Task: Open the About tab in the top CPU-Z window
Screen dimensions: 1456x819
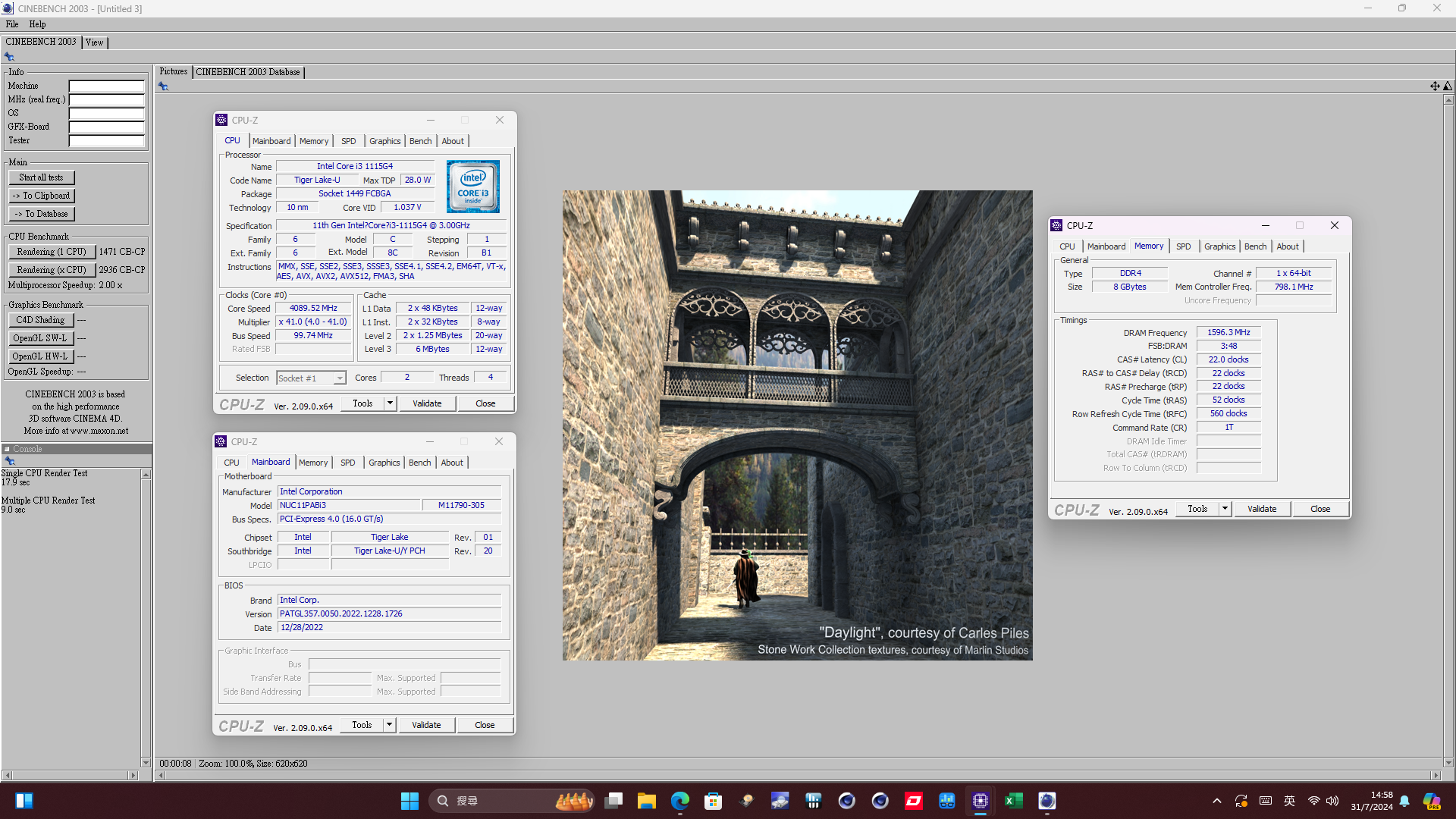Action: tap(453, 141)
